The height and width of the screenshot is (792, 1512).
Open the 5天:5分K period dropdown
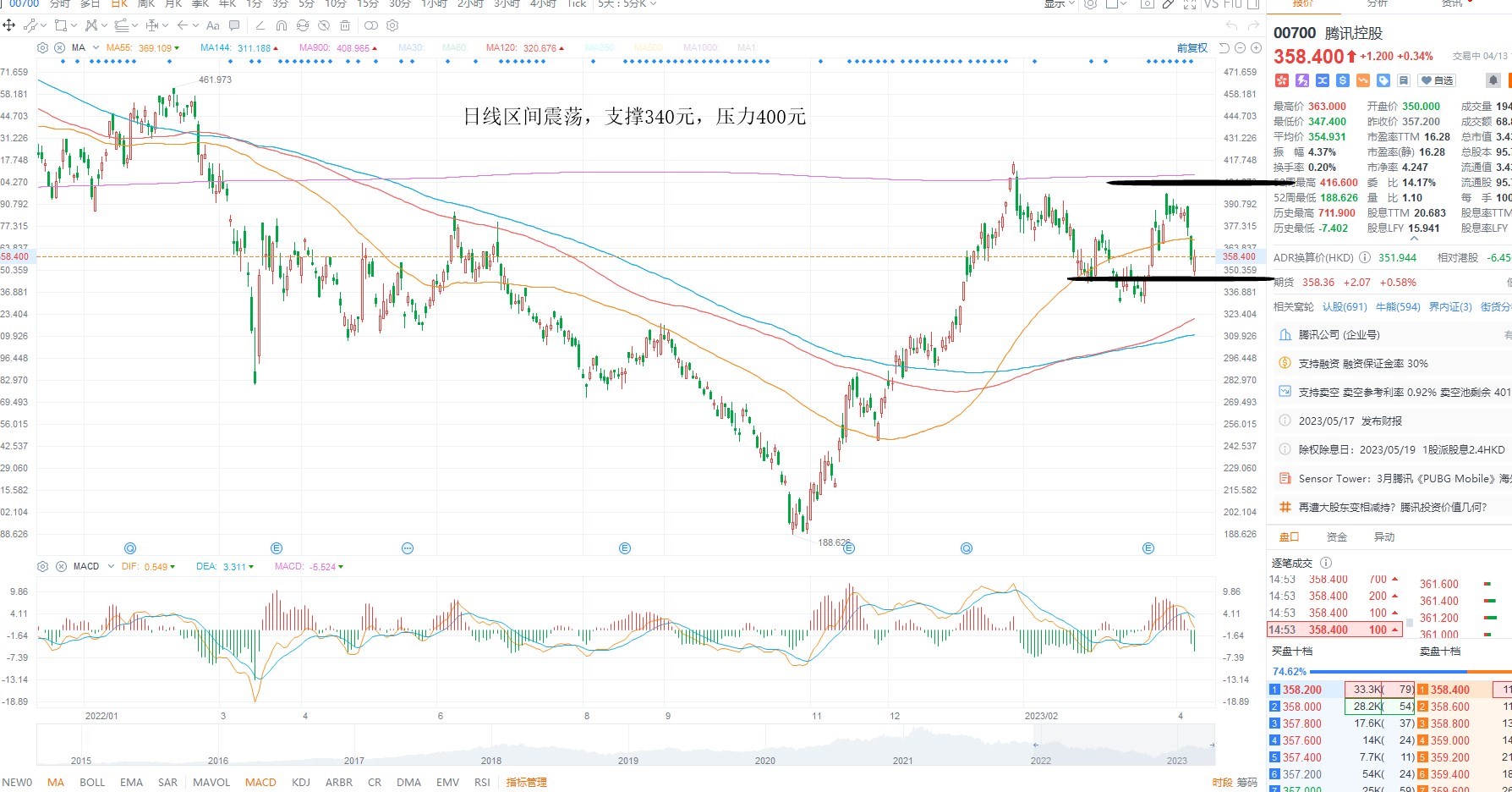tap(627, 4)
